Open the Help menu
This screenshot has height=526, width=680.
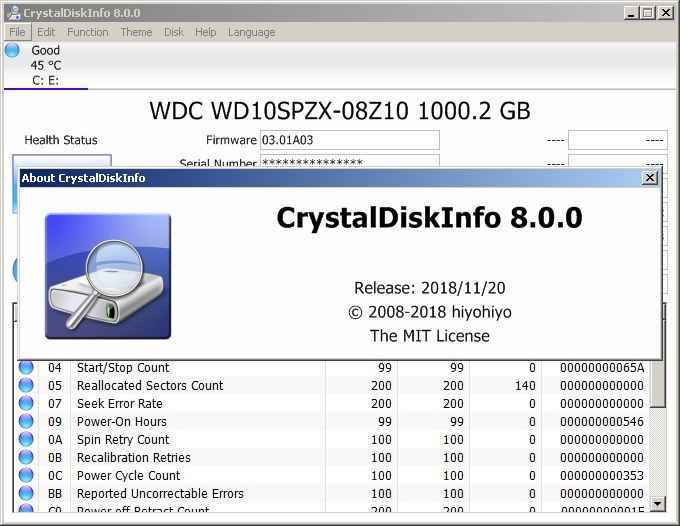205,32
